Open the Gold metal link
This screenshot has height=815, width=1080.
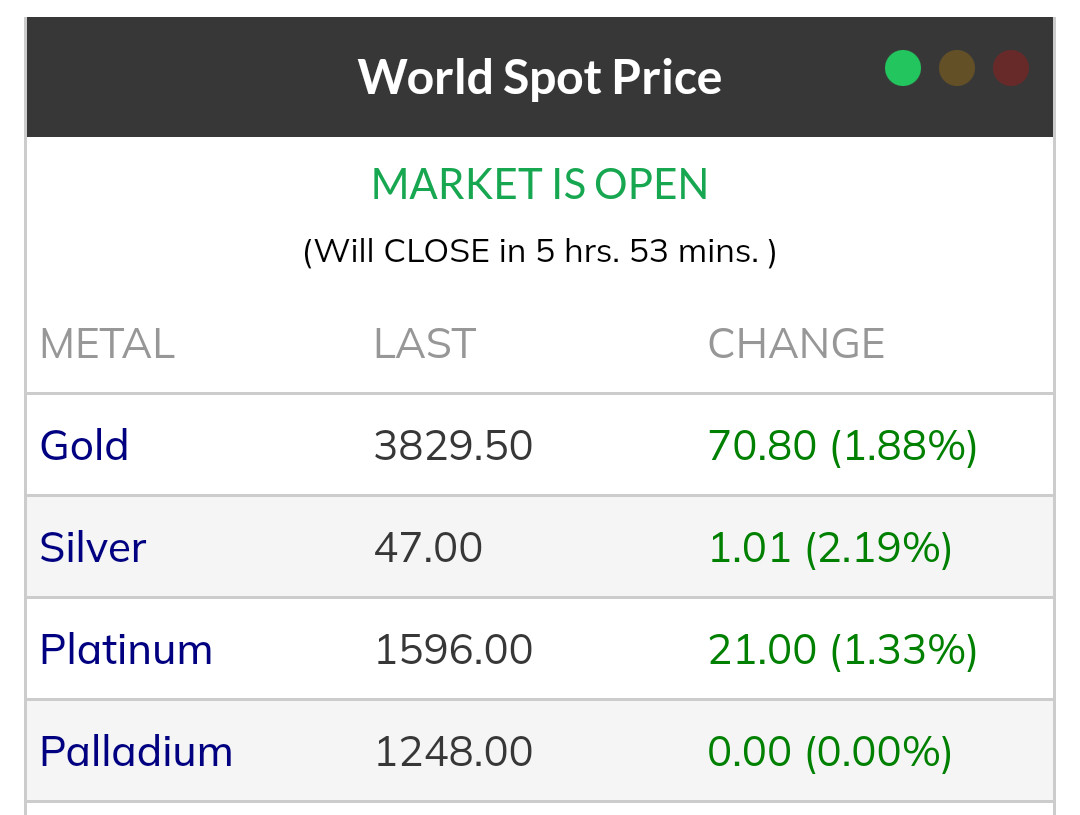coord(84,446)
